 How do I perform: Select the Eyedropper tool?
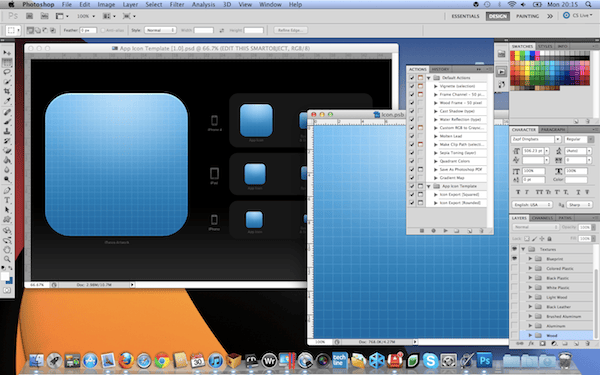click(x=7, y=101)
